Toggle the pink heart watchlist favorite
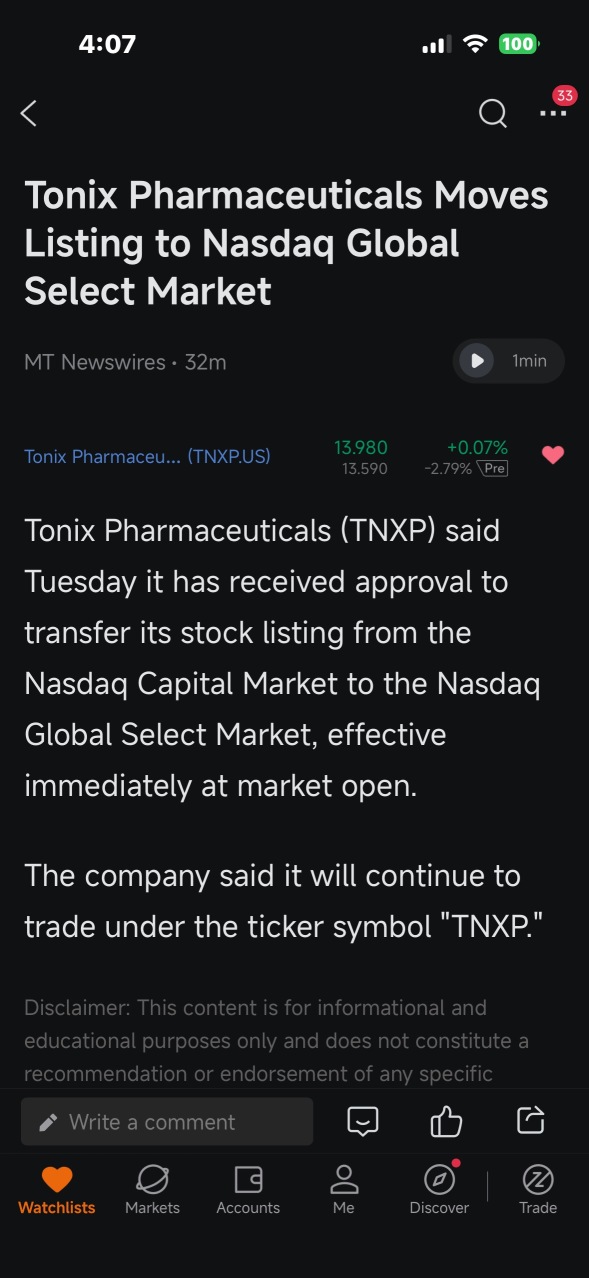This screenshot has width=589, height=1278. pyautogui.click(x=553, y=456)
